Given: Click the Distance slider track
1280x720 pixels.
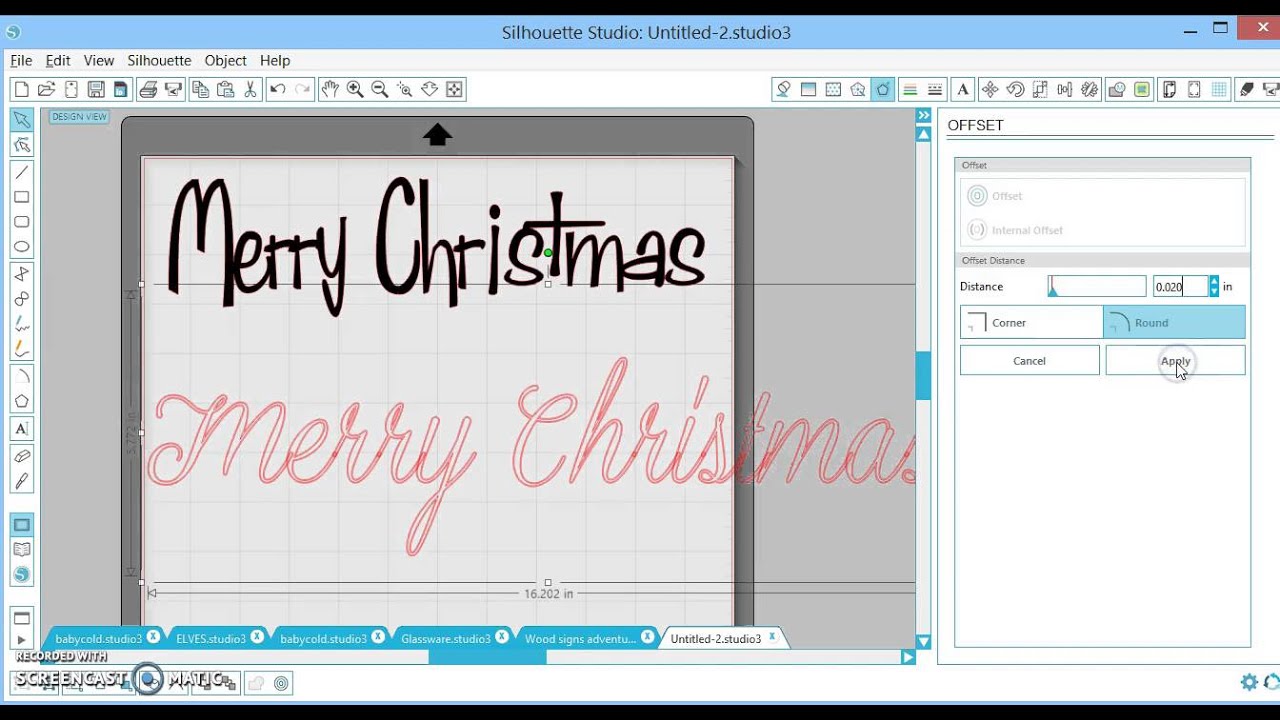Looking at the screenshot, I should (1097, 286).
